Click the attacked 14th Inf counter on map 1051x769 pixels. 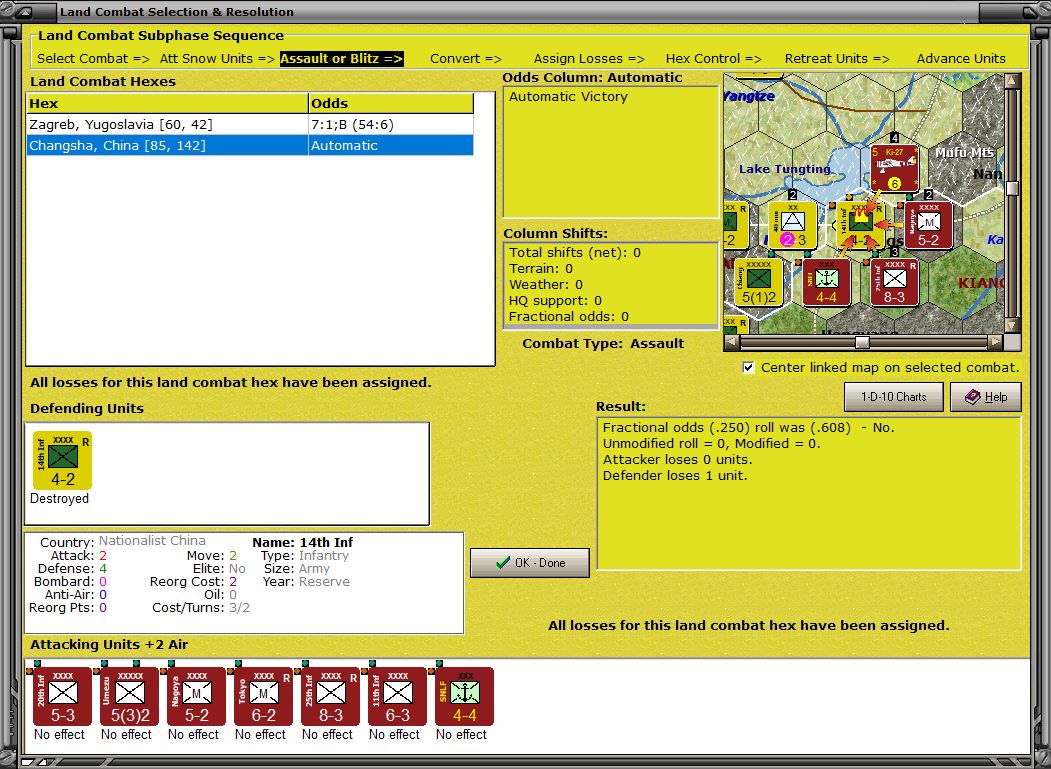[861, 225]
